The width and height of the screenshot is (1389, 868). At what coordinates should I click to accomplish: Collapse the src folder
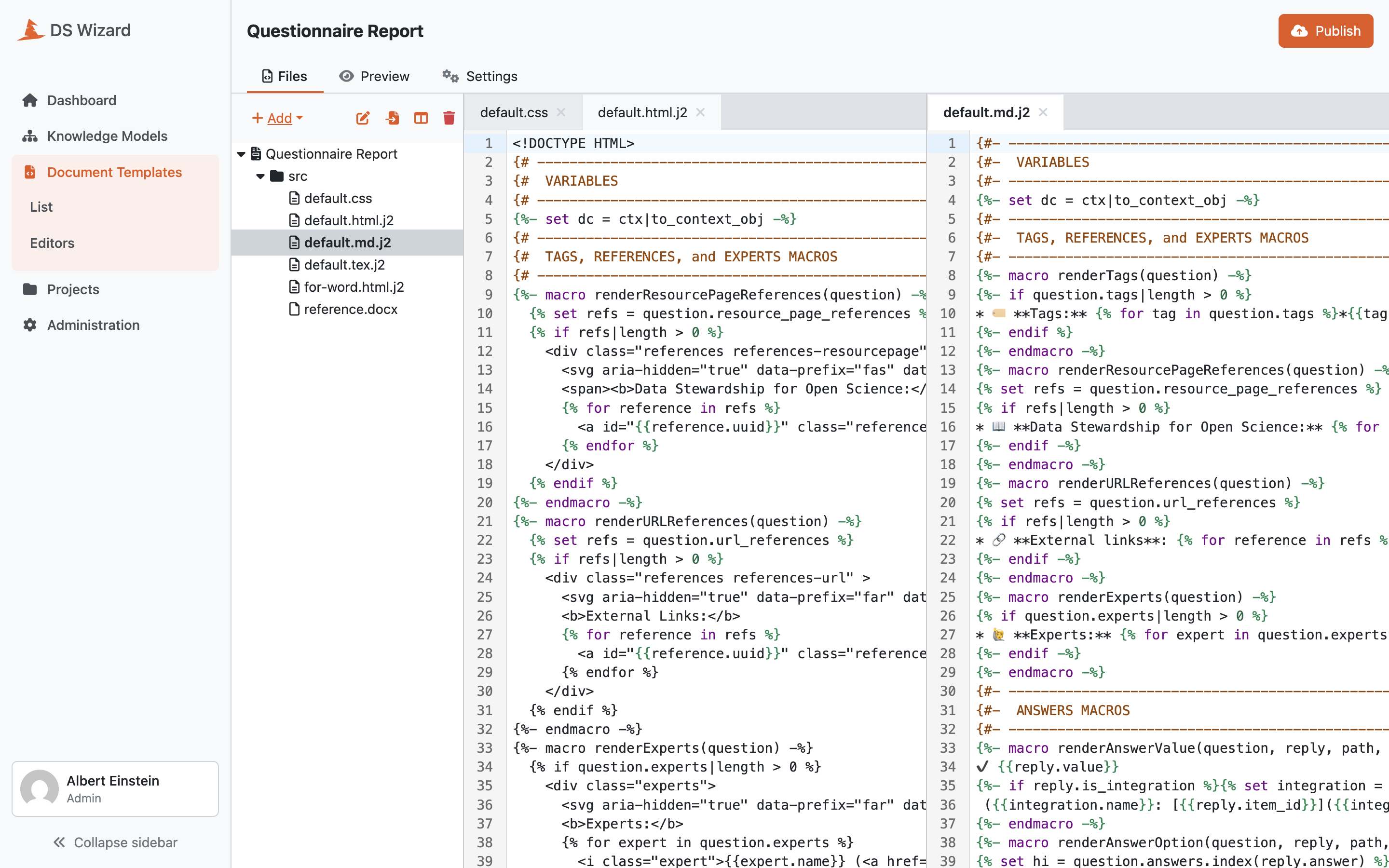pyautogui.click(x=260, y=176)
